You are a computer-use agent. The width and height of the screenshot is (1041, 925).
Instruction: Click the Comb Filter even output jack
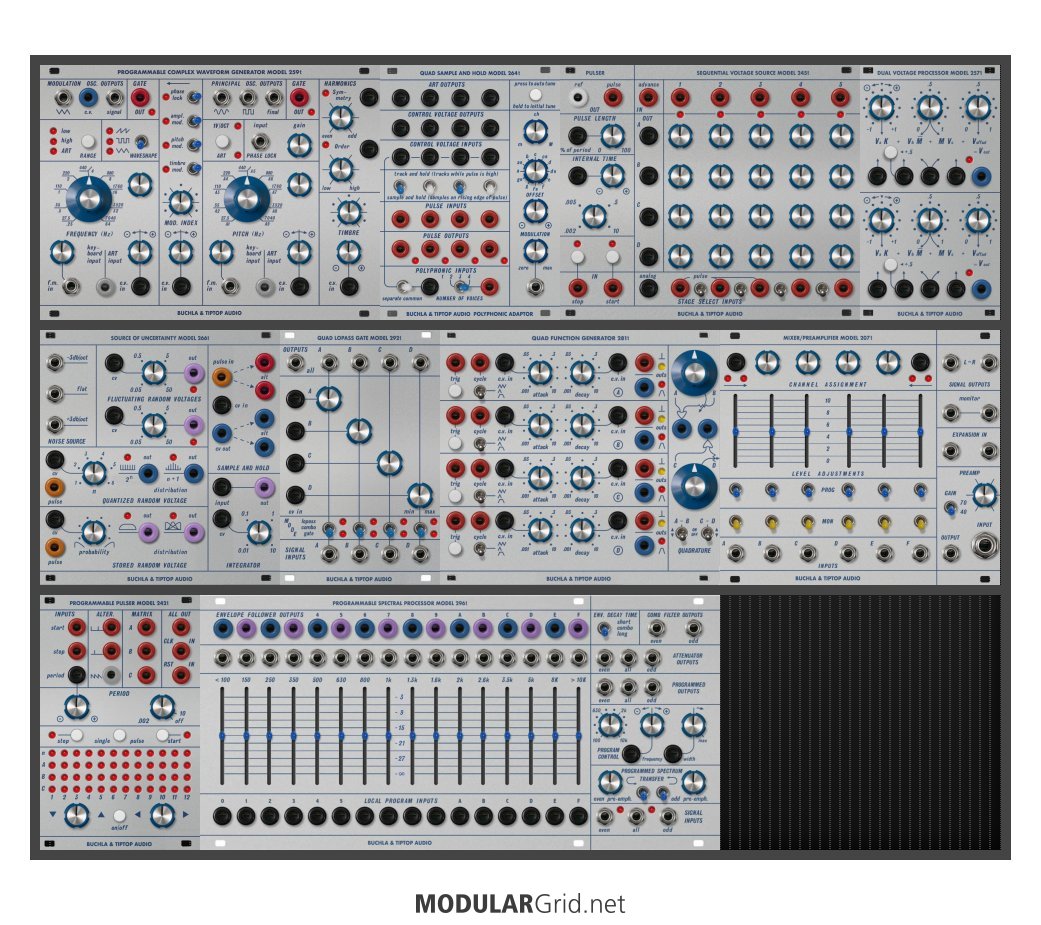[656, 628]
